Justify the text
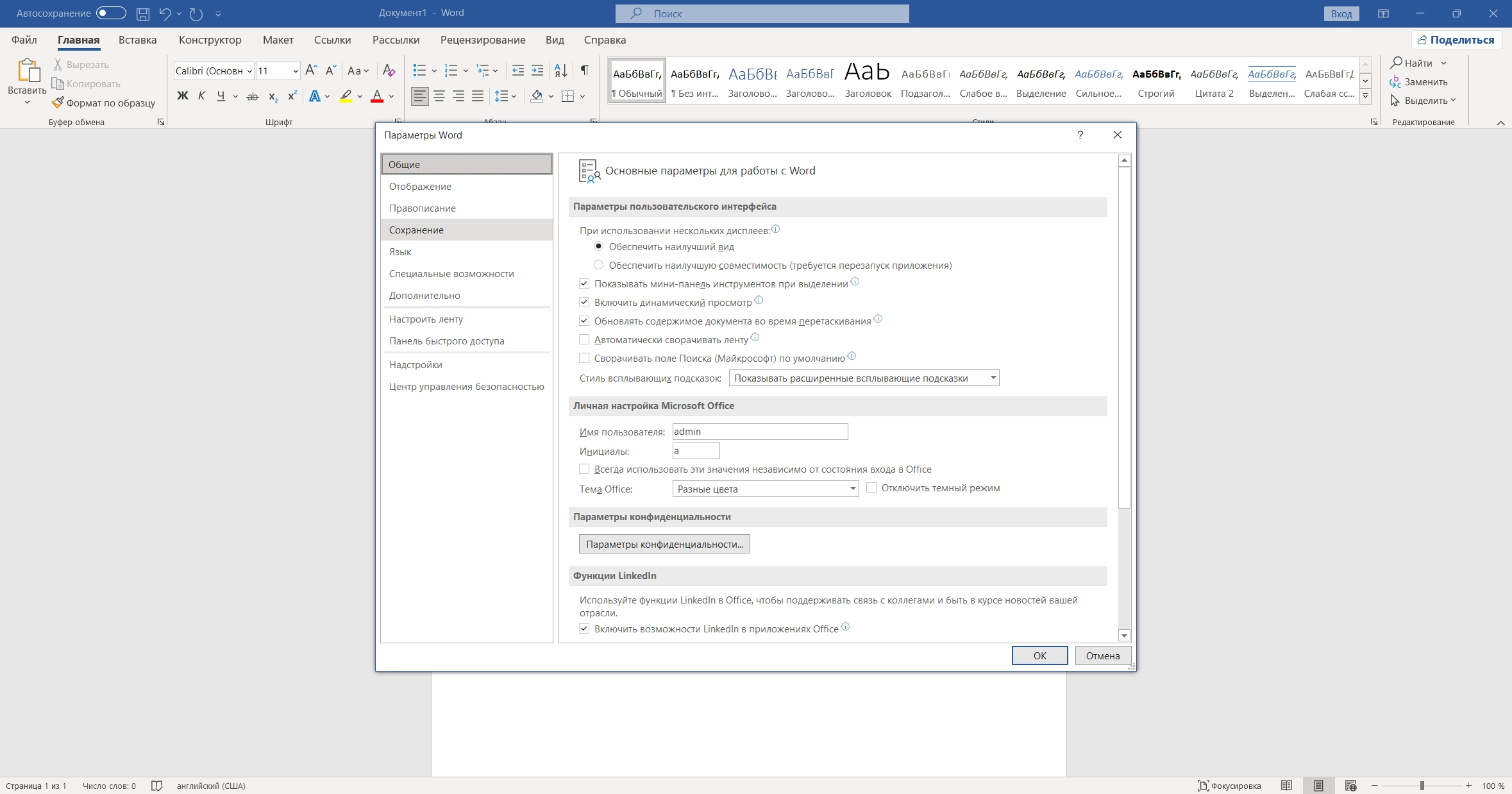Image resolution: width=1512 pixels, height=794 pixels. click(478, 96)
